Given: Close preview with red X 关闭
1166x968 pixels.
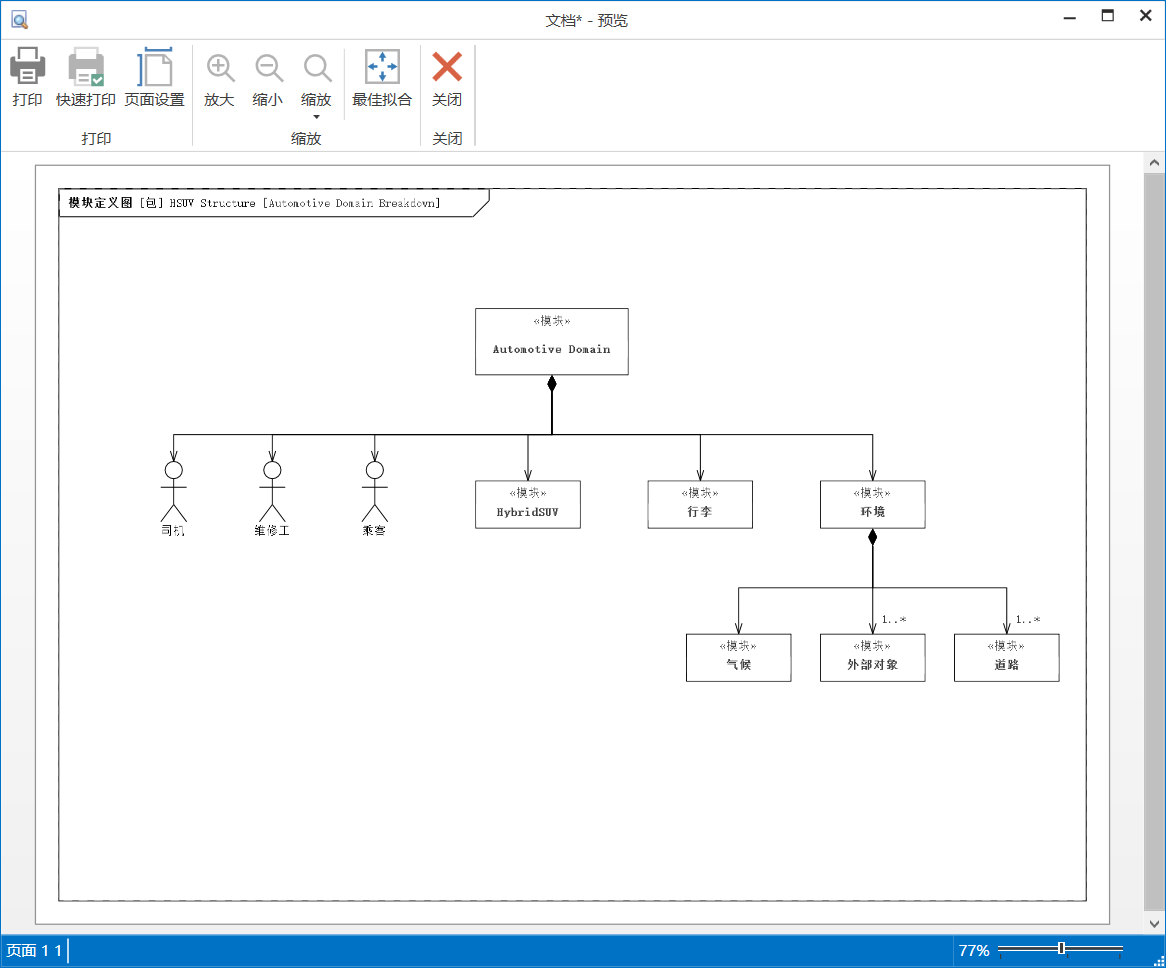Looking at the screenshot, I should click(447, 66).
